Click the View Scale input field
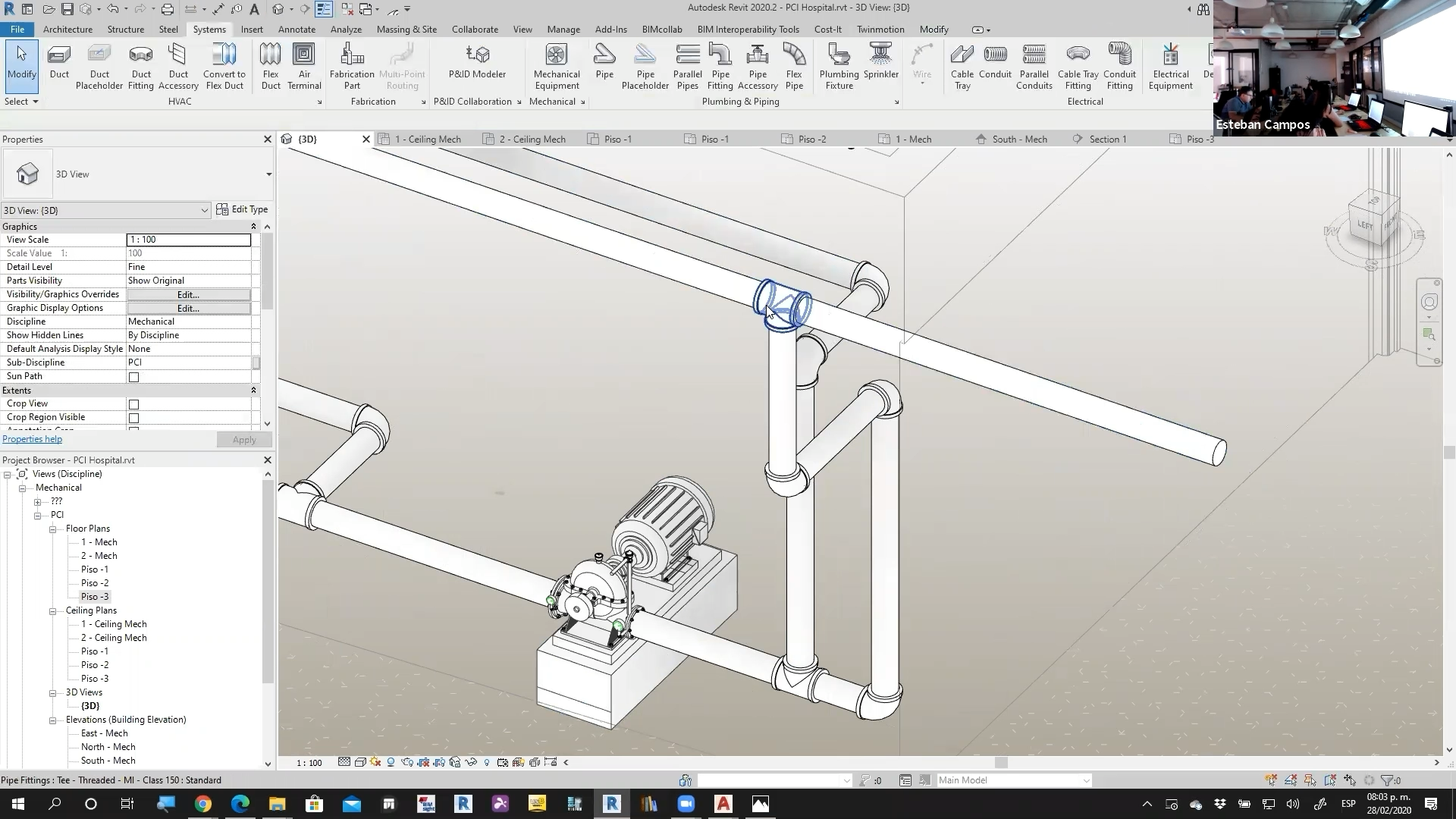 188,240
